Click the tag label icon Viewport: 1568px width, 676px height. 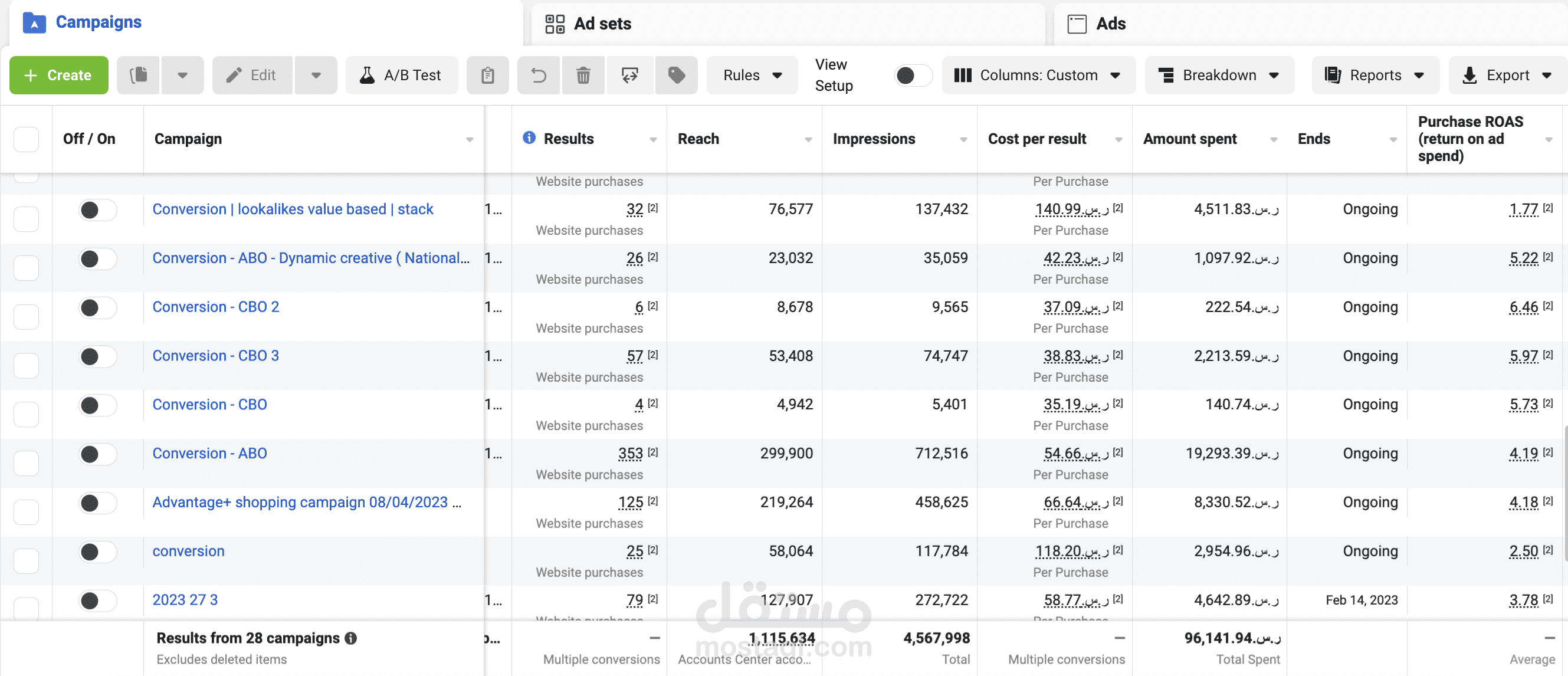[676, 76]
